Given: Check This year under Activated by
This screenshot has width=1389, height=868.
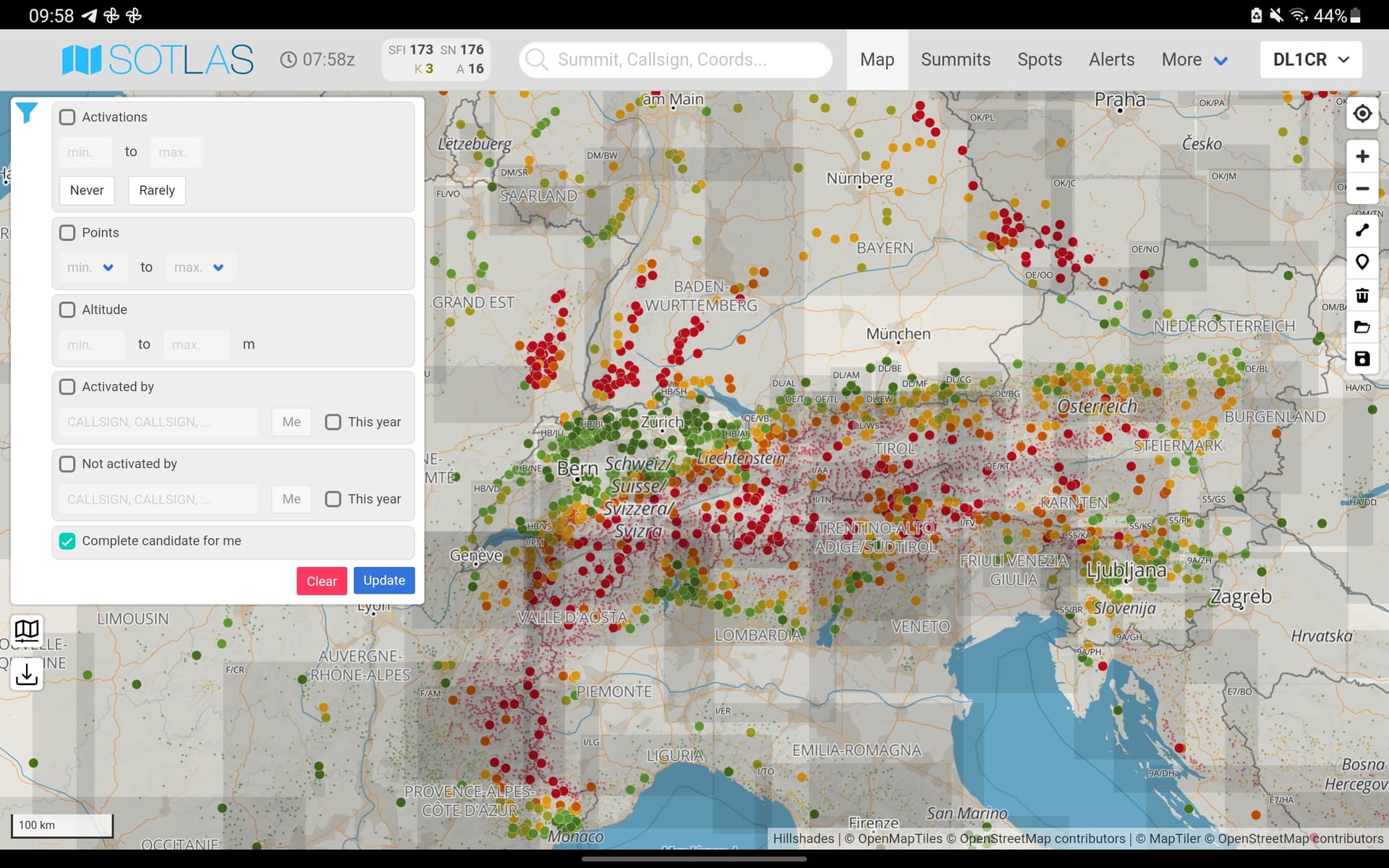Looking at the screenshot, I should (333, 422).
